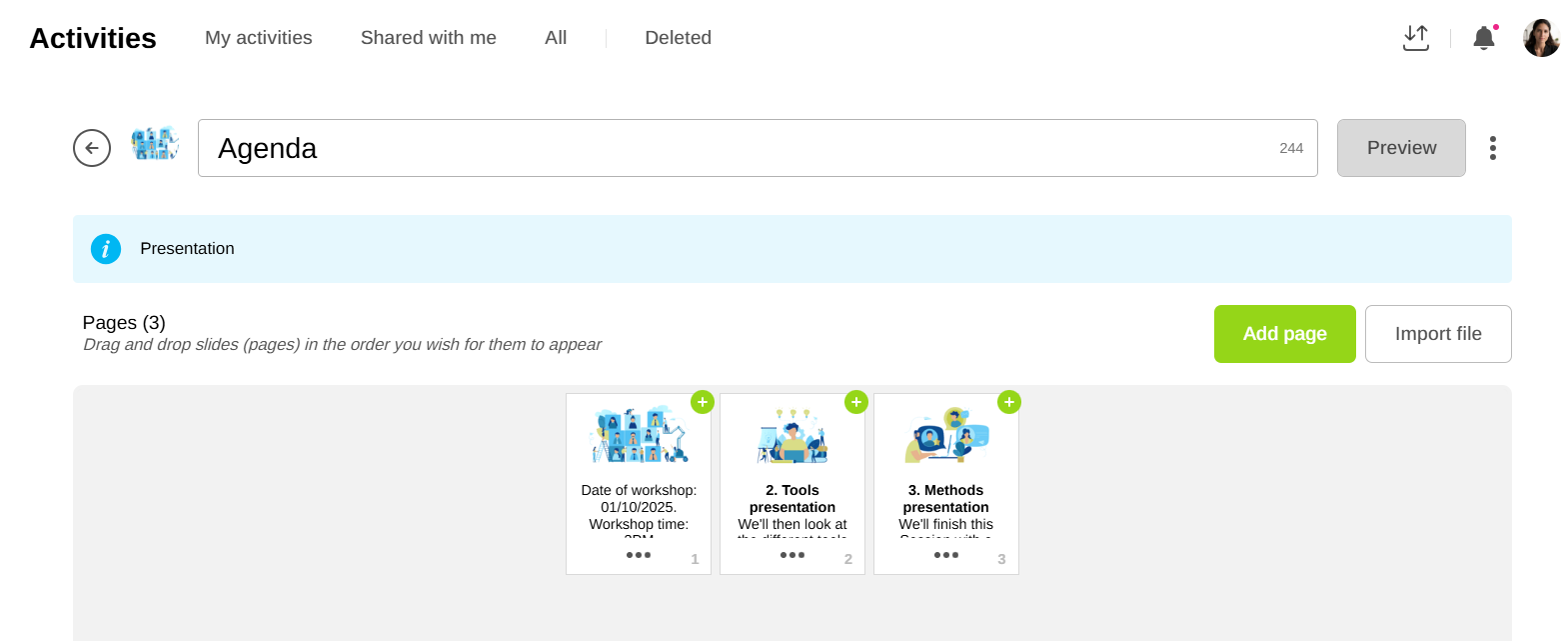This screenshot has height=641, width=1568.
Task: Open the vertical three-dot menu next to Preview
Action: 1492,148
